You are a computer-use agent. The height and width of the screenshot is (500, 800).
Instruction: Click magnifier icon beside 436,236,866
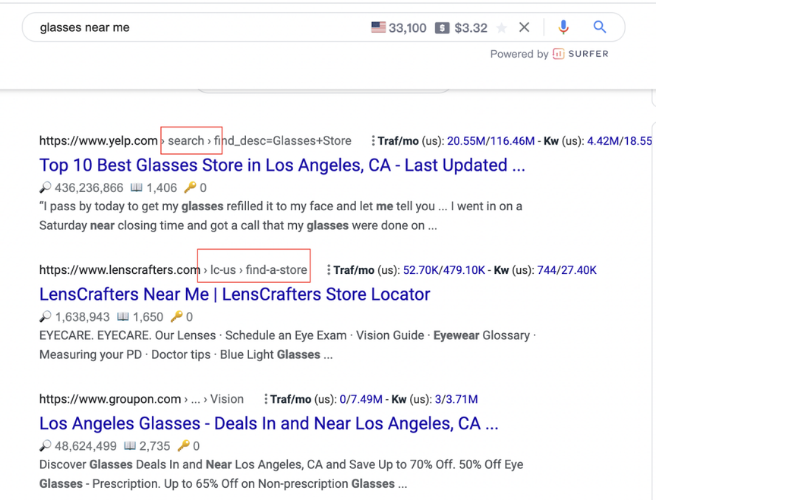click(x=45, y=188)
